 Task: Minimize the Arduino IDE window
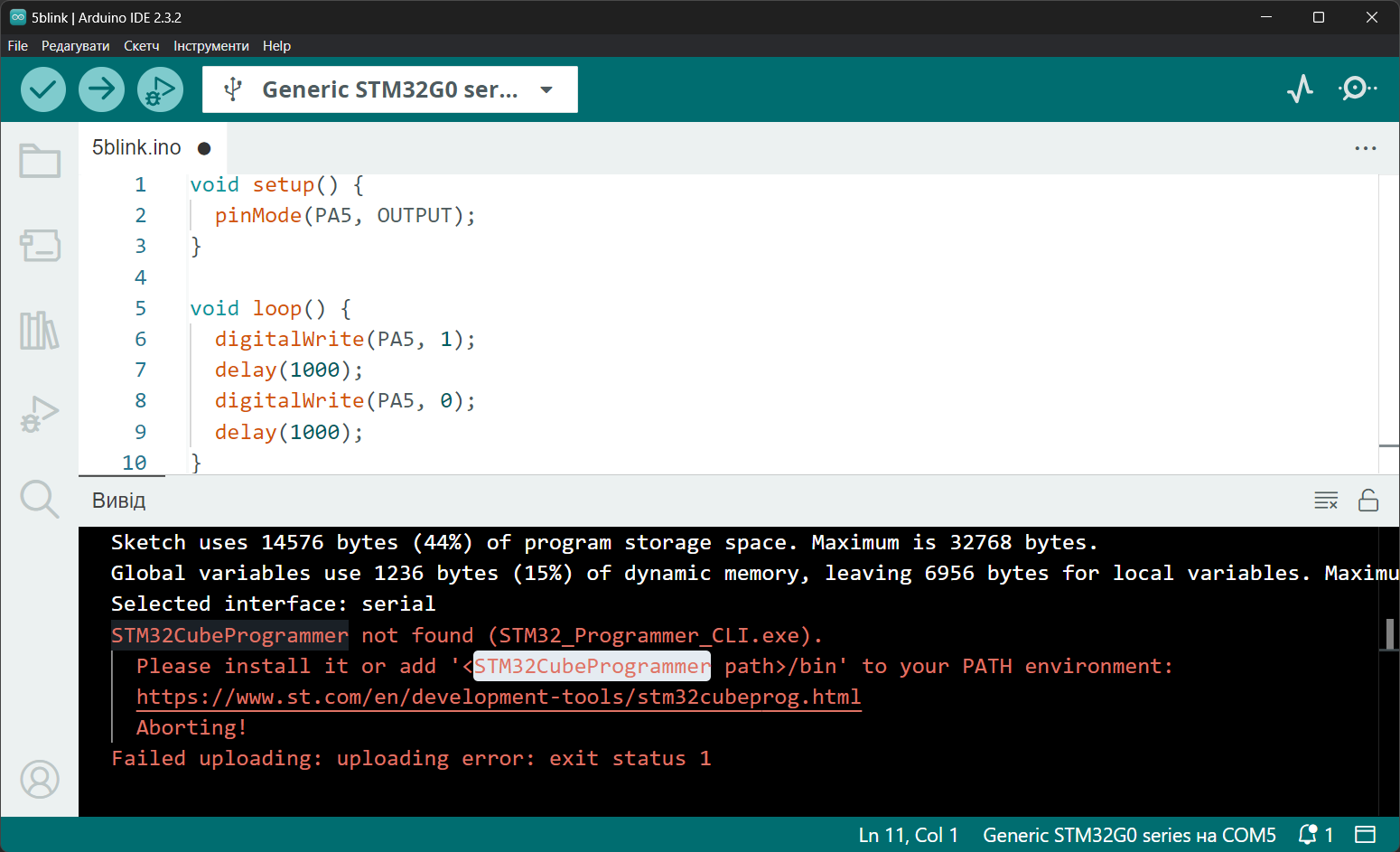1266,17
